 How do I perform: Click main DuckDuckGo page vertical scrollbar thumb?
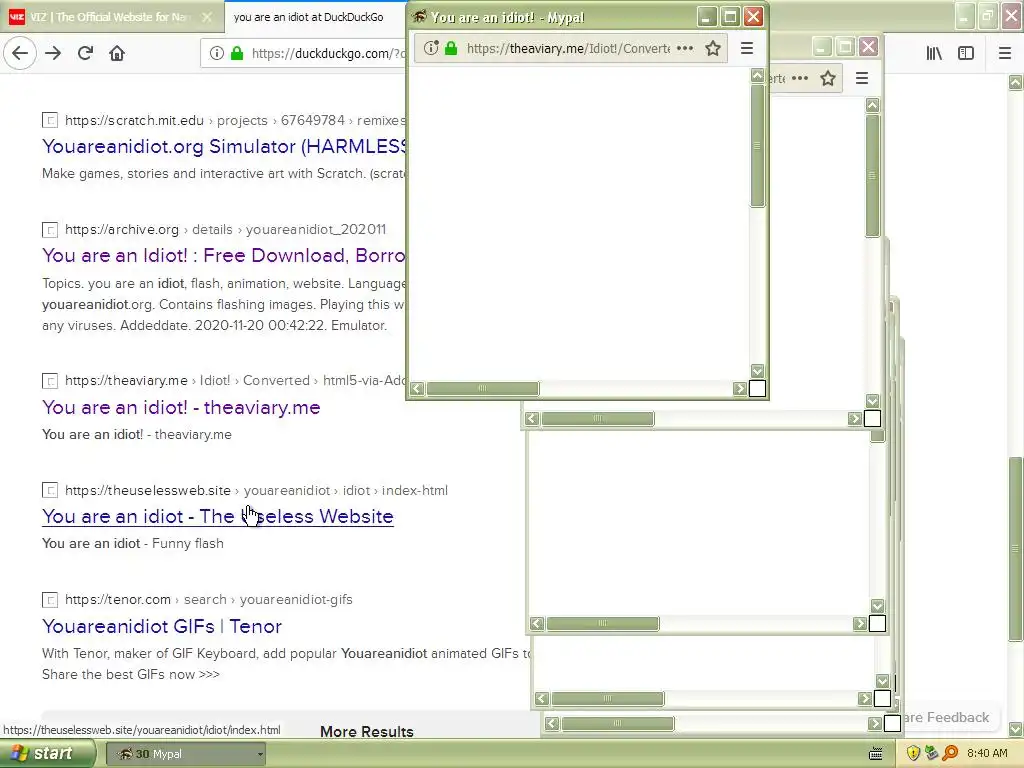1015,549
